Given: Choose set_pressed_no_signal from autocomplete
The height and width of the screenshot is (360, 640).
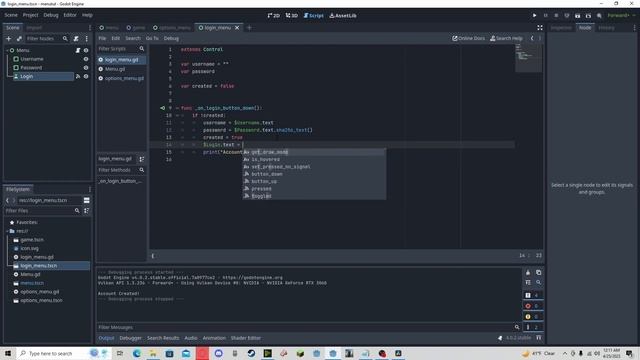Looking at the screenshot, I should 314,167.
